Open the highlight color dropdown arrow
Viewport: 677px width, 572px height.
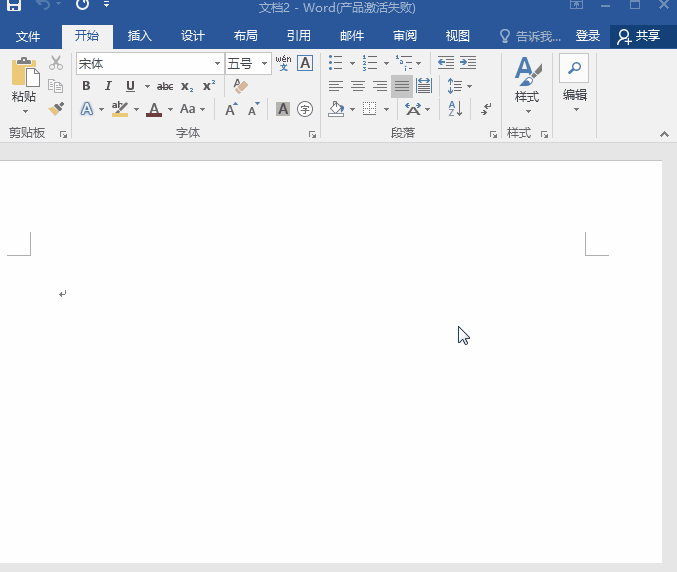pyautogui.click(x=136, y=109)
